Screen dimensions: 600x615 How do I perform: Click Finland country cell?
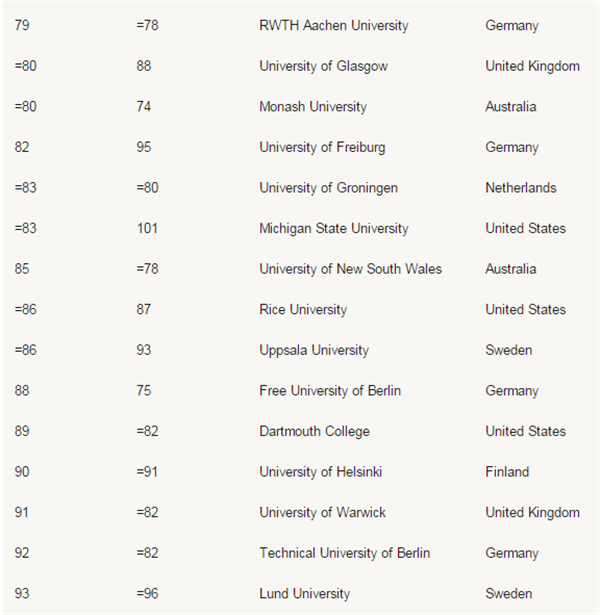(507, 472)
